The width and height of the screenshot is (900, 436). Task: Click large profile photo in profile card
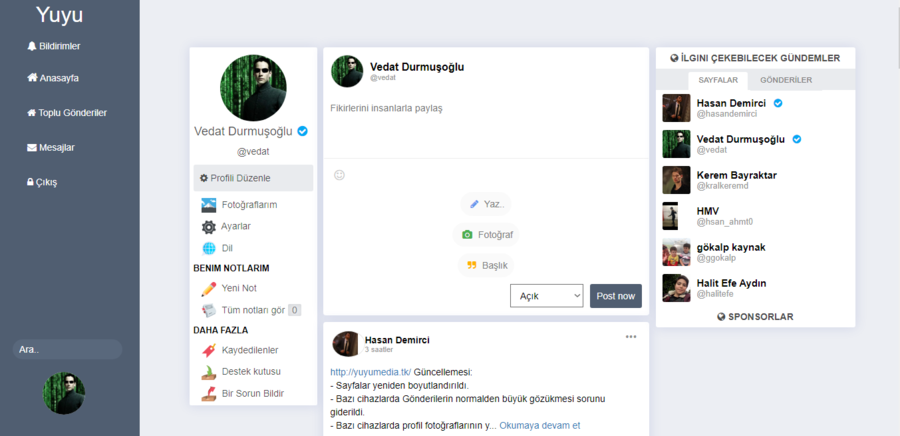click(x=253, y=88)
